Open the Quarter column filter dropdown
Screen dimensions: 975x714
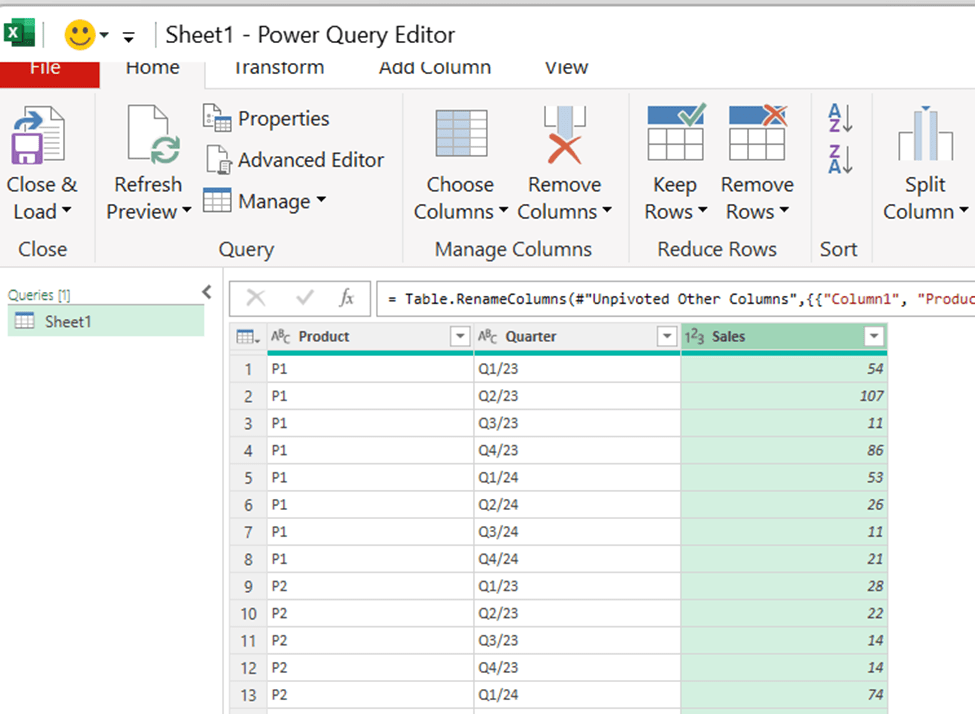667,337
